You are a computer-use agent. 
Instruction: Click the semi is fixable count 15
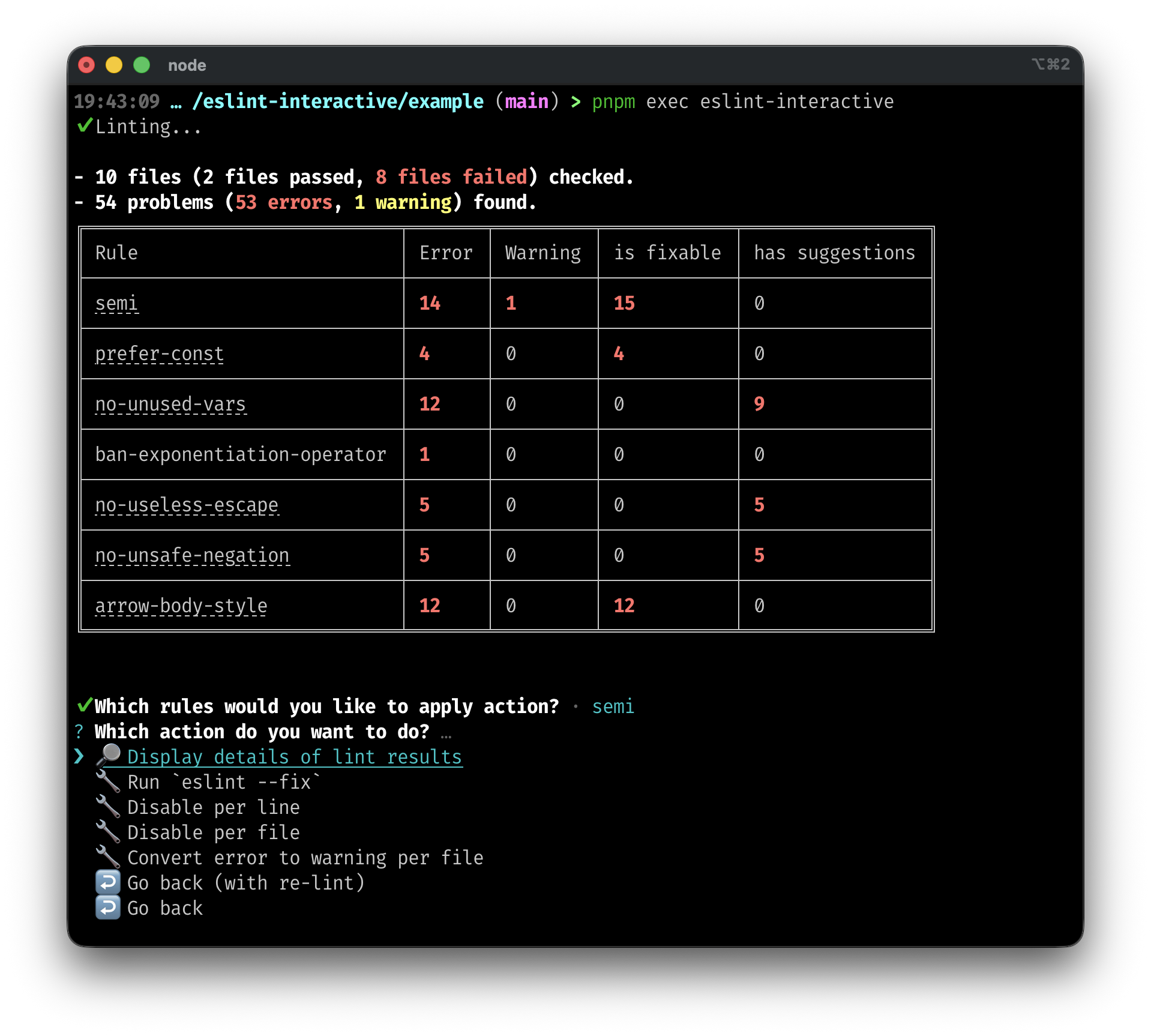[x=624, y=303]
